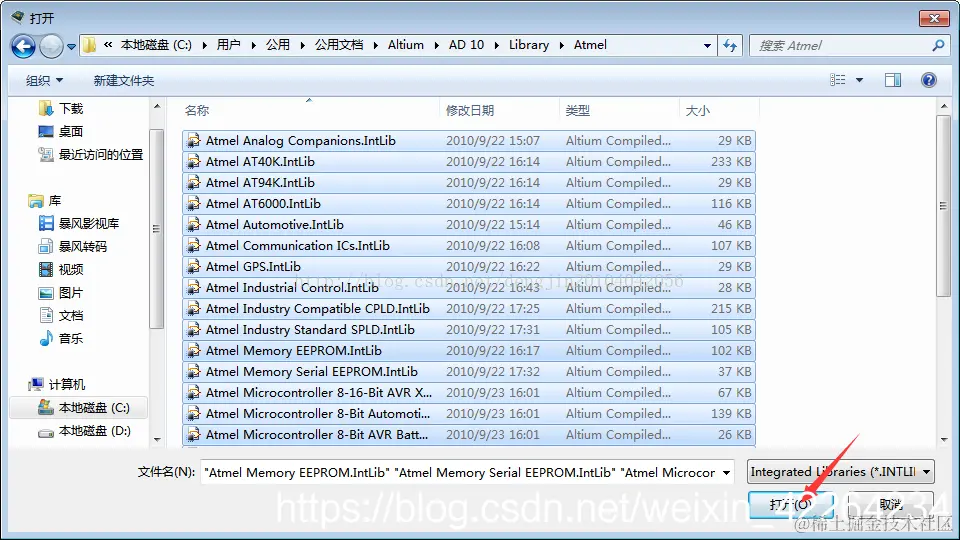Open 视频 library
Image resolution: width=960 pixels, height=540 pixels.
(x=61, y=269)
